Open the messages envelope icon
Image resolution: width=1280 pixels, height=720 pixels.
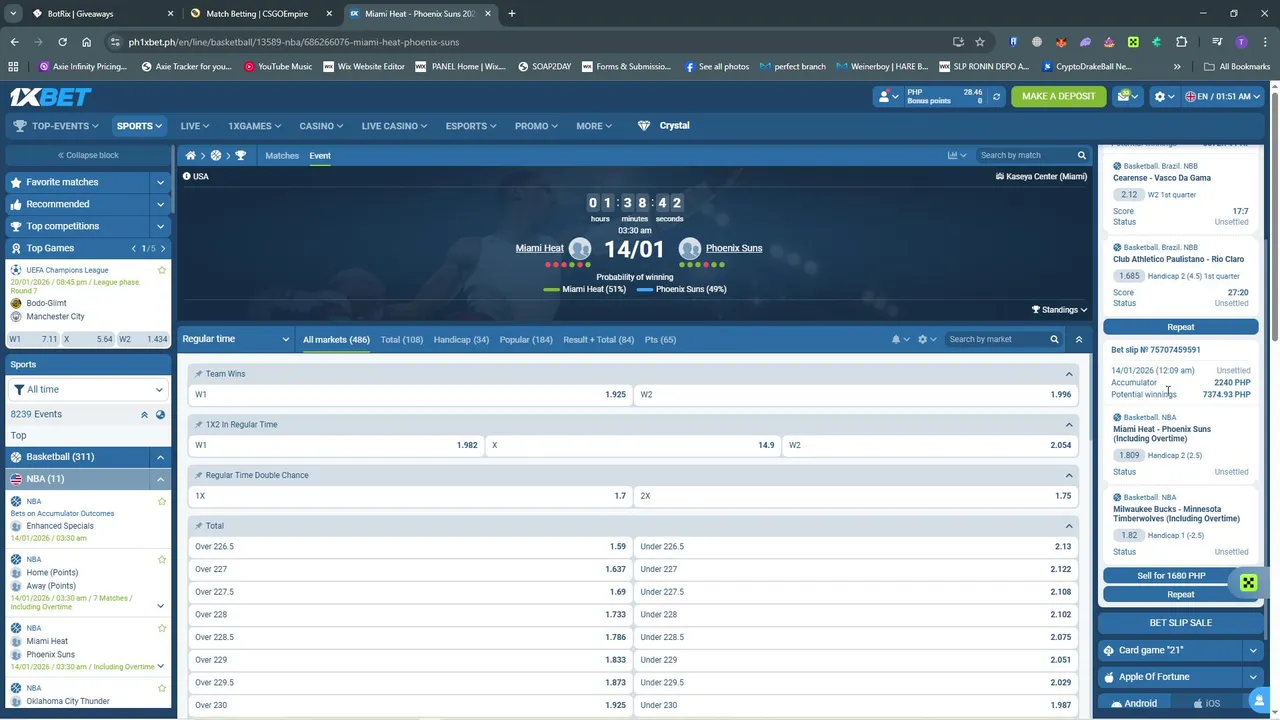click(x=1129, y=96)
